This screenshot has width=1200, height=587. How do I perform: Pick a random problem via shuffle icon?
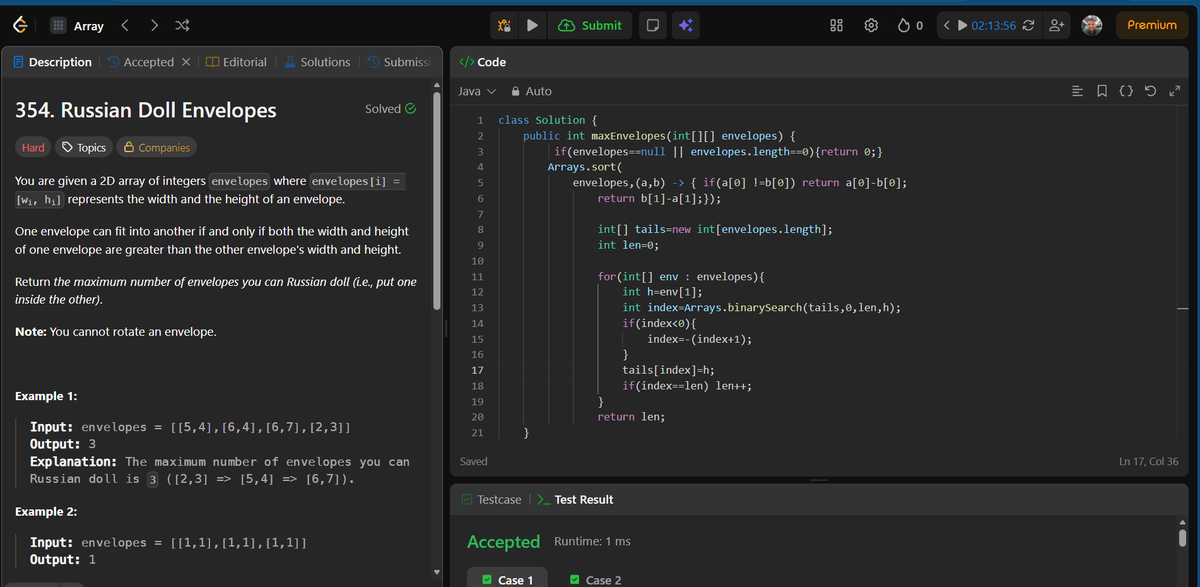point(180,26)
